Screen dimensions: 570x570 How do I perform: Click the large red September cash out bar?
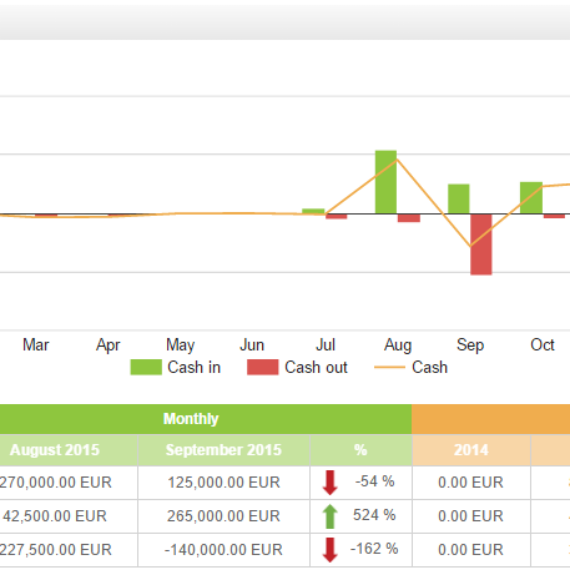pos(481,244)
